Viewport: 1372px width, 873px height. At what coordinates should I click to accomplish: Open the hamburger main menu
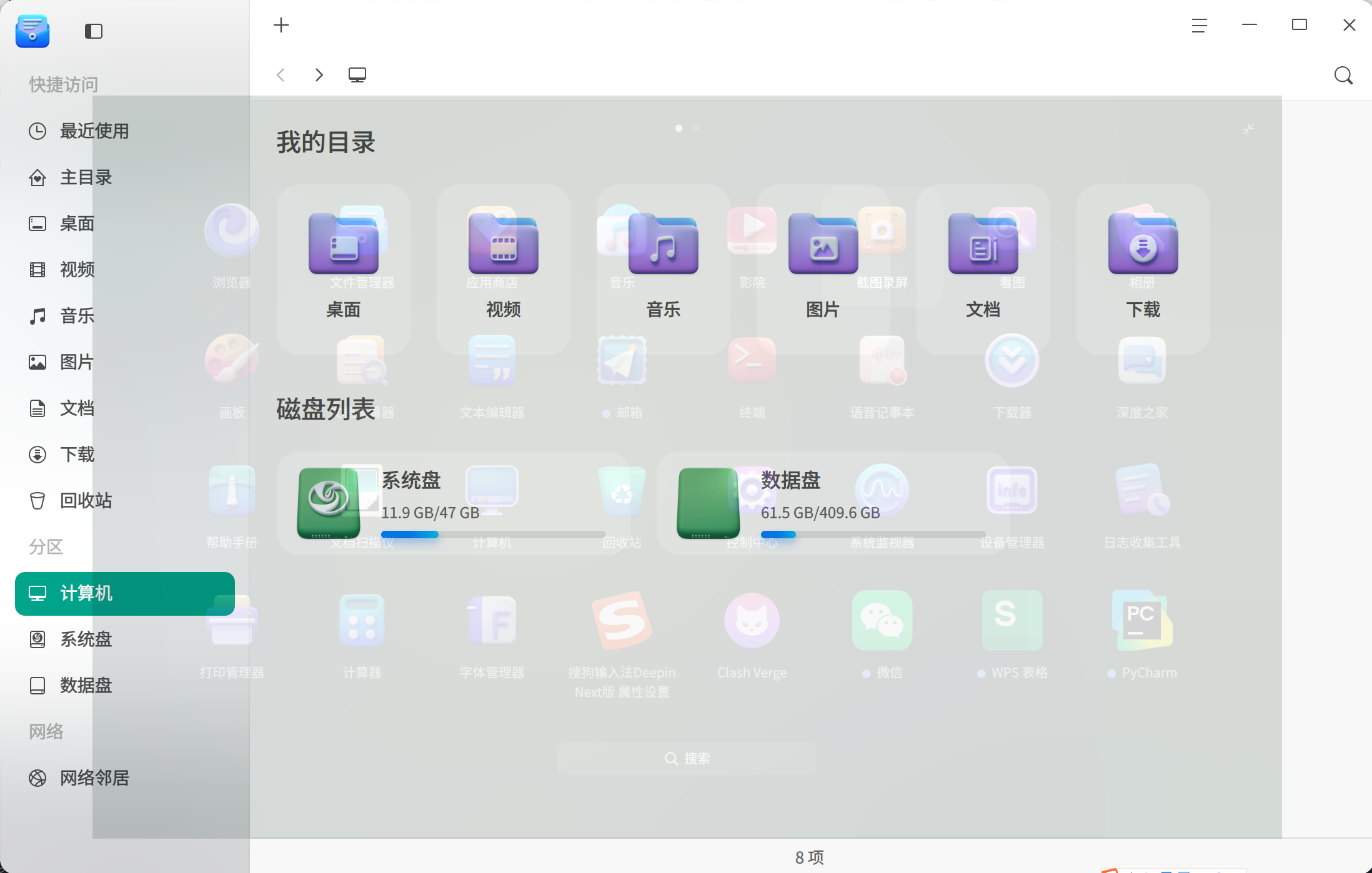[x=1199, y=26]
